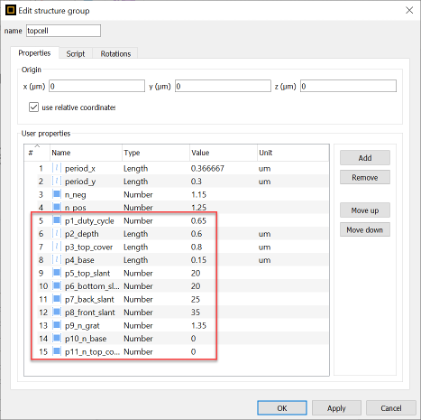Confirm with the OK button
The width and height of the screenshot is (422, 420).
282,408
